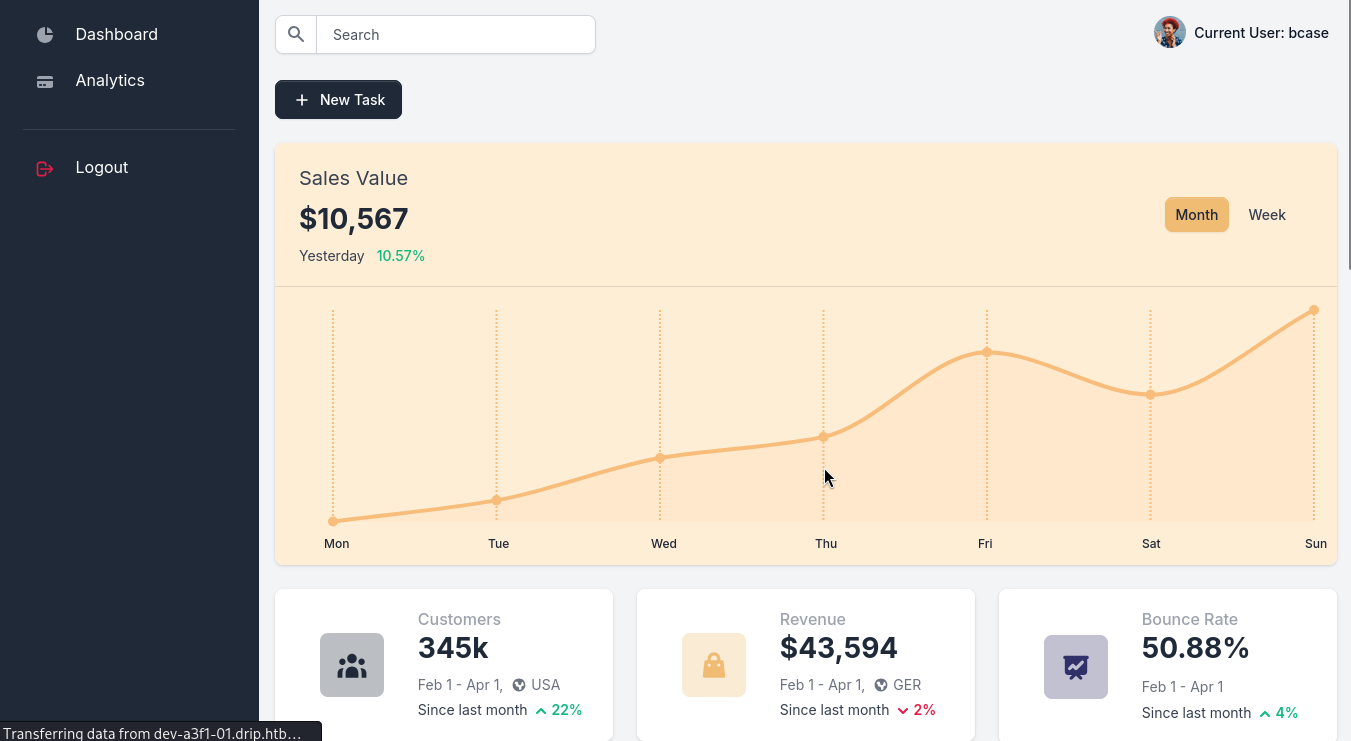Click the magnifying glass search icon
This screenshot has width=1351, height=741.
[296, 35]
